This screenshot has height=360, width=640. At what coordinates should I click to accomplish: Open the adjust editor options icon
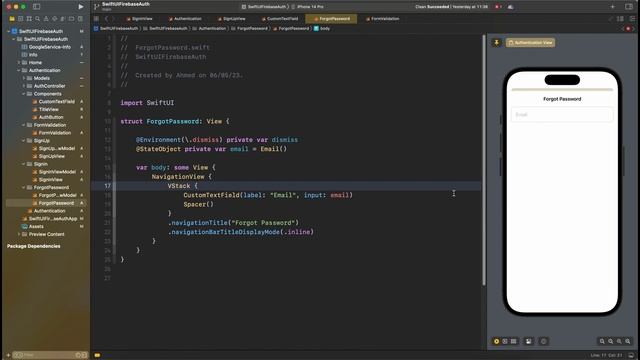tap(632, 19)
